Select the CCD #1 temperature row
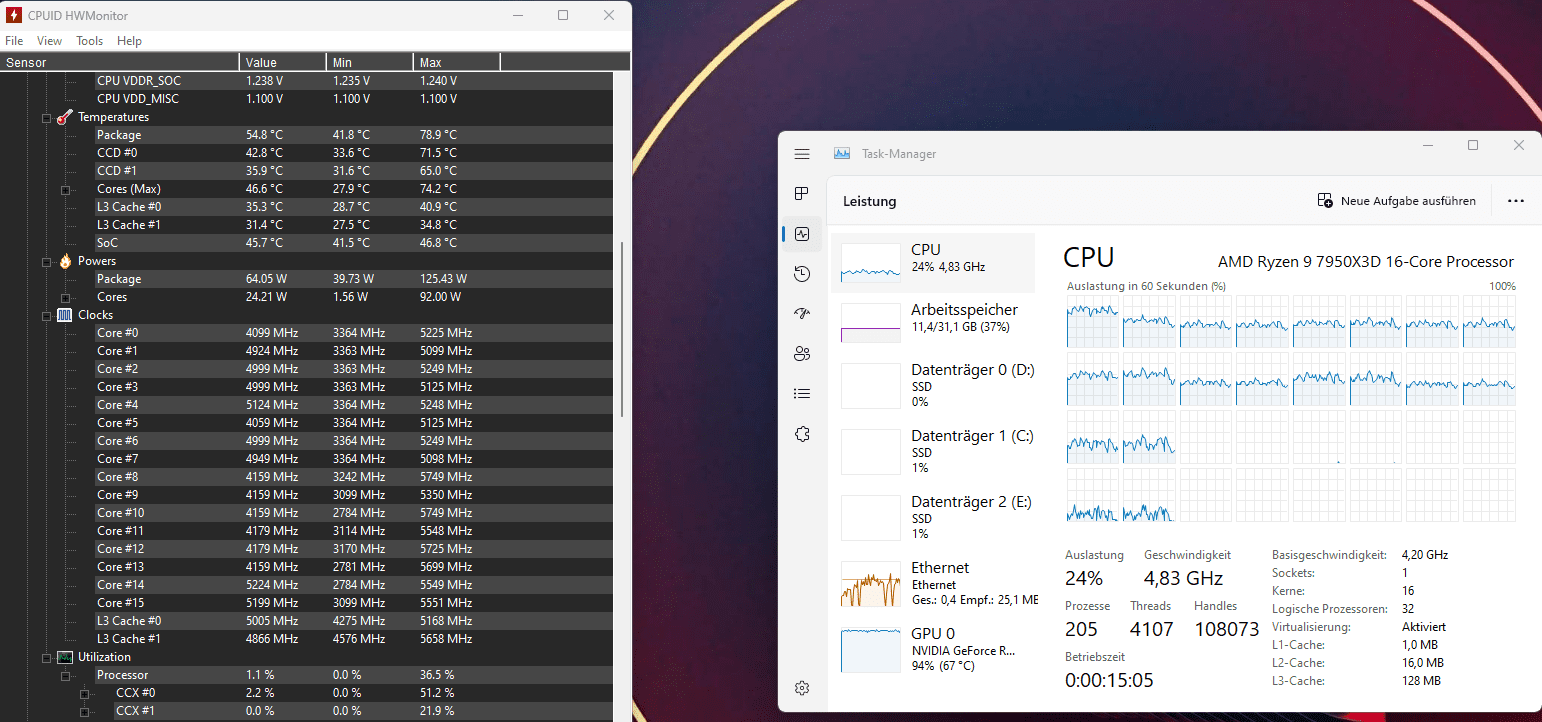1542x722 pixels. click(x=354, y=171)
